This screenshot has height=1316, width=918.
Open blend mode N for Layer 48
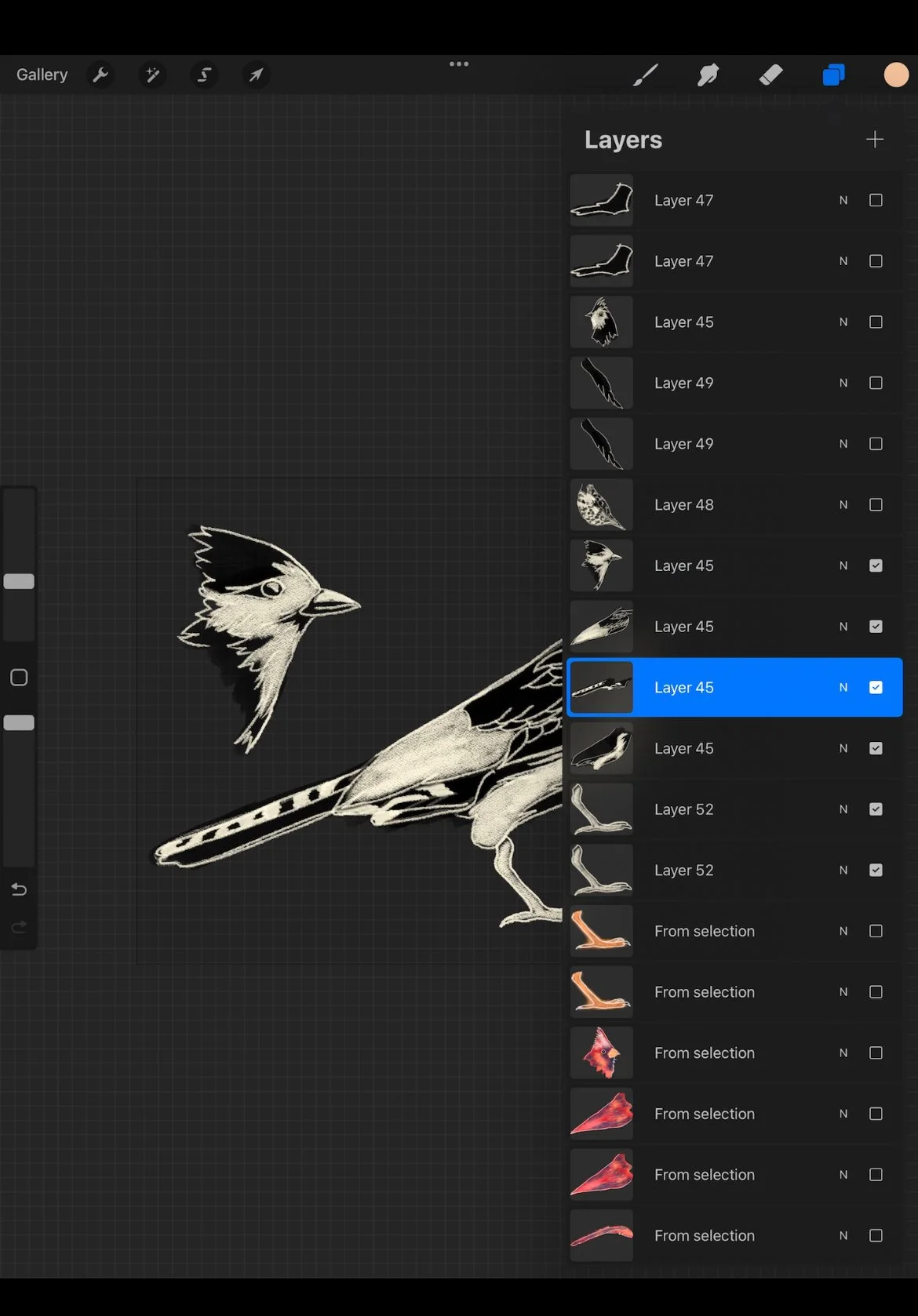tap(843, 505)
